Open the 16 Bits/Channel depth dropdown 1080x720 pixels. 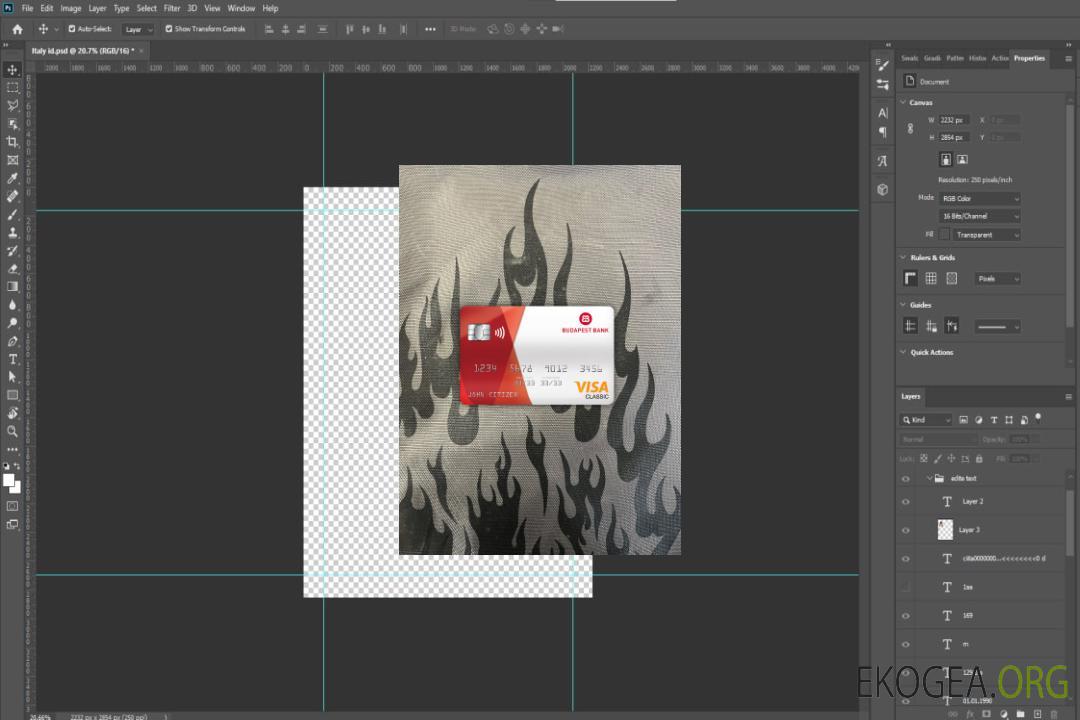pos(980,216)
